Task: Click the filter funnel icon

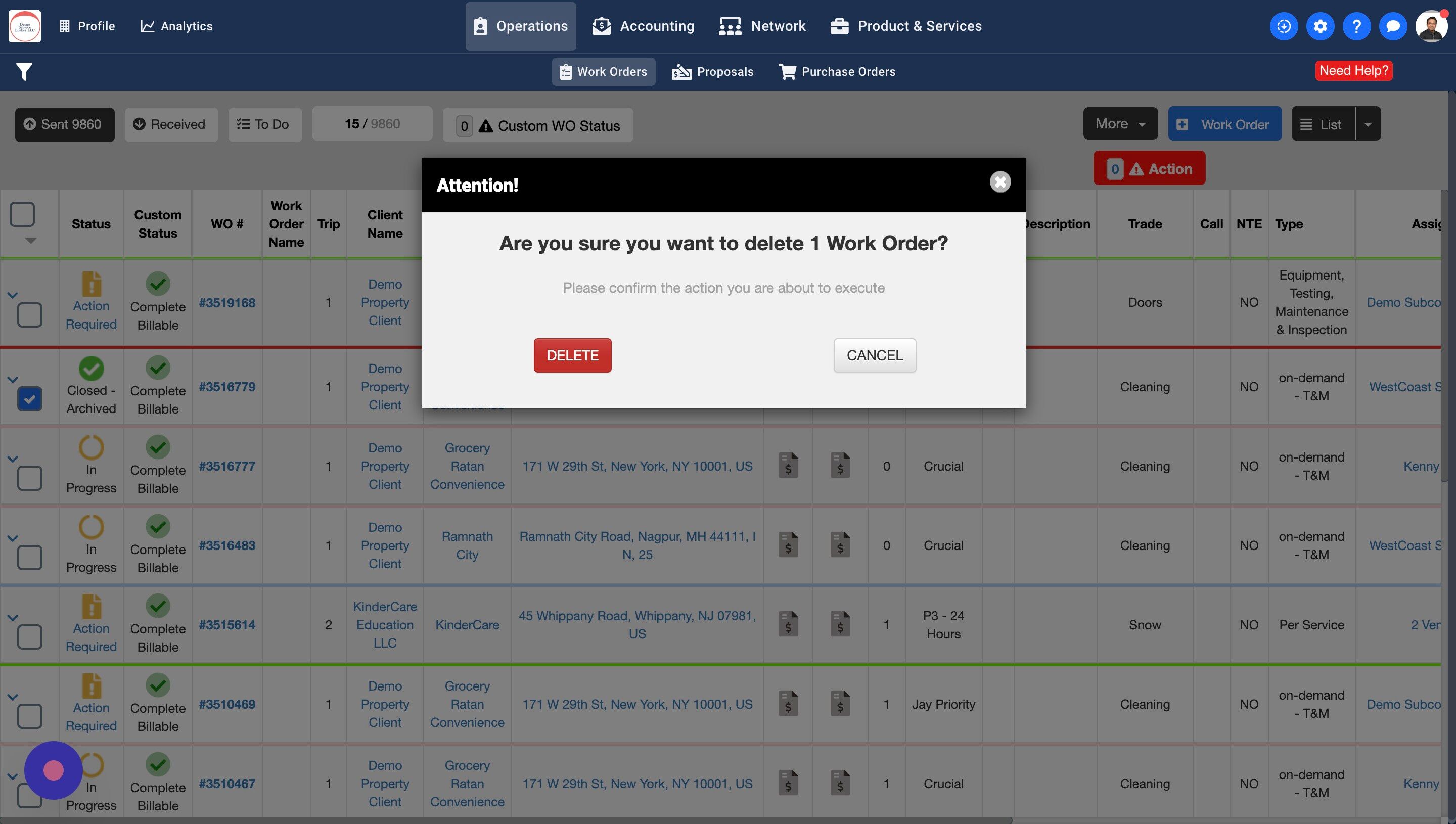Action: pos(24,71)
